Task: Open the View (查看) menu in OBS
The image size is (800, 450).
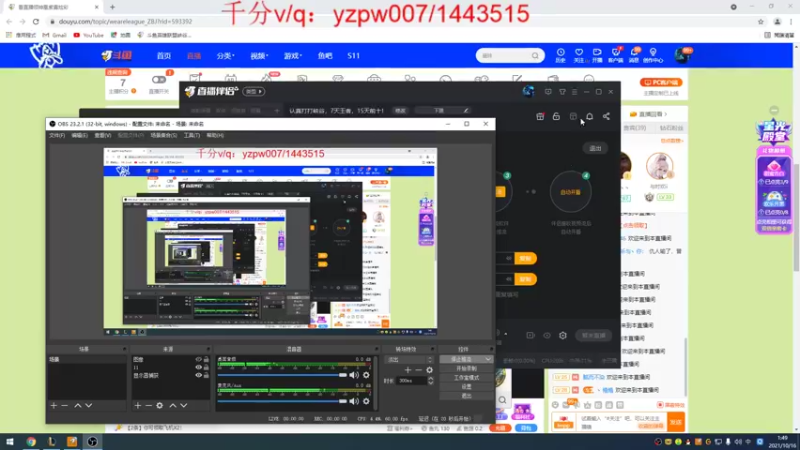Action: pos(102,135)
